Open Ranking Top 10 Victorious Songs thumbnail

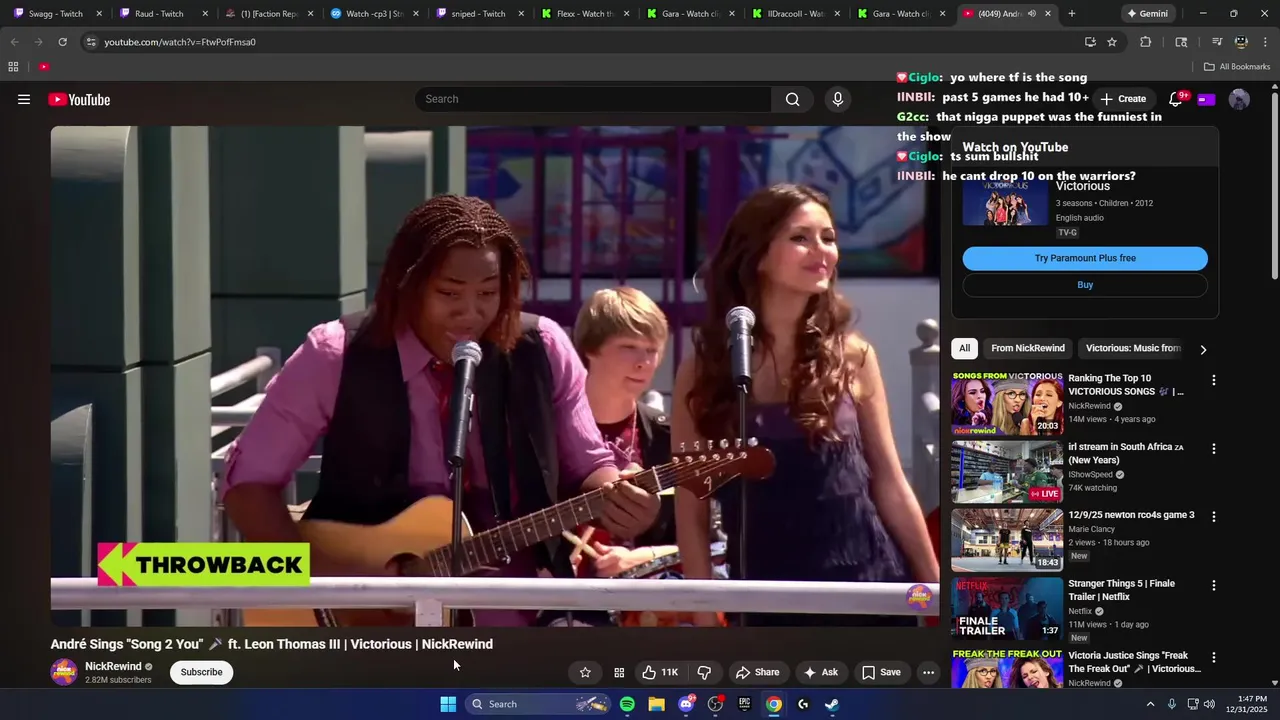[1007, 404]
